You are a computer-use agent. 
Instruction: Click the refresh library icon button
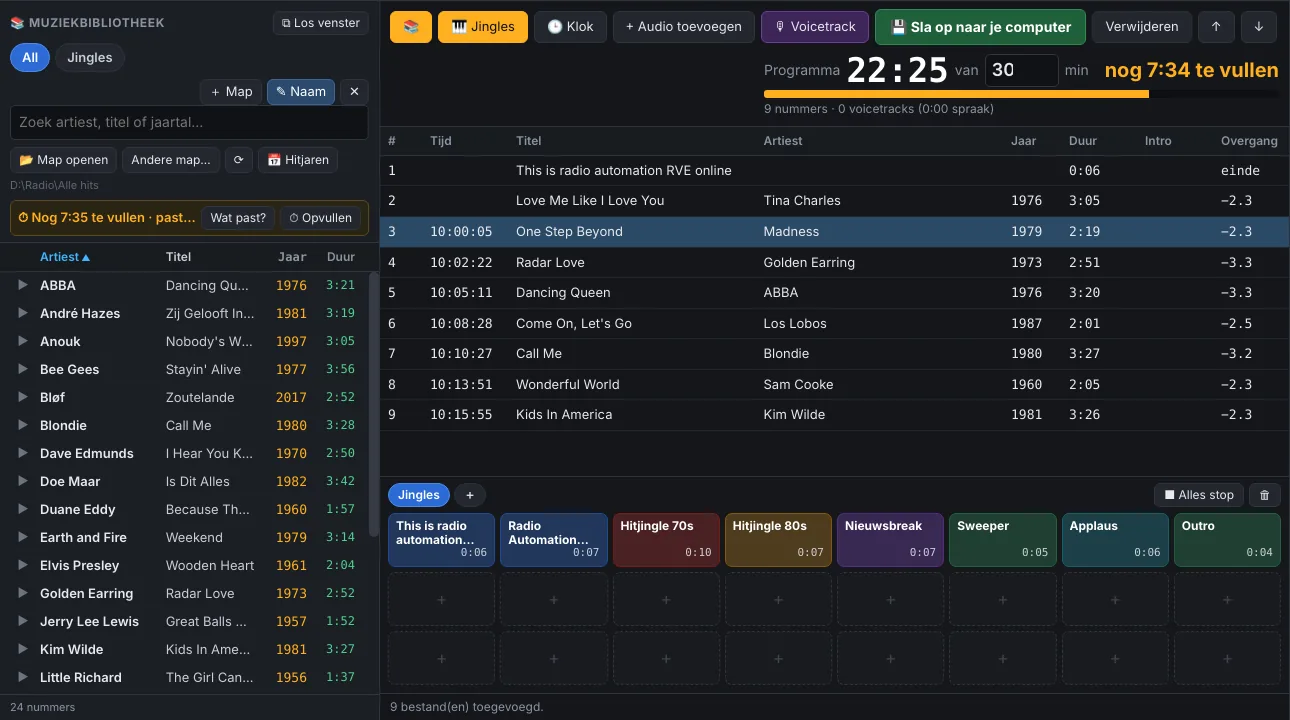[238, 160]
